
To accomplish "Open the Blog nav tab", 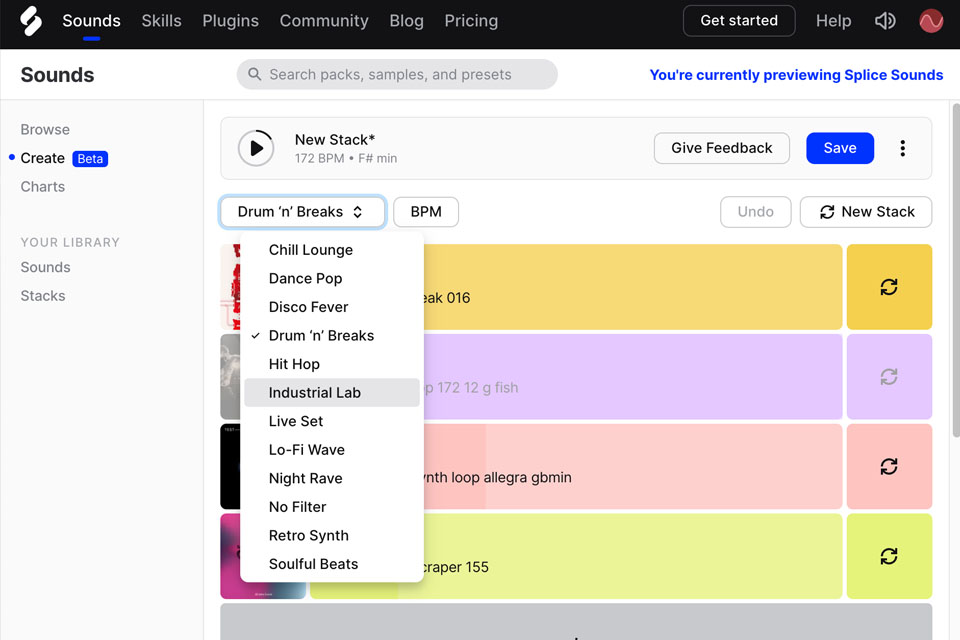I will point(407,21).
